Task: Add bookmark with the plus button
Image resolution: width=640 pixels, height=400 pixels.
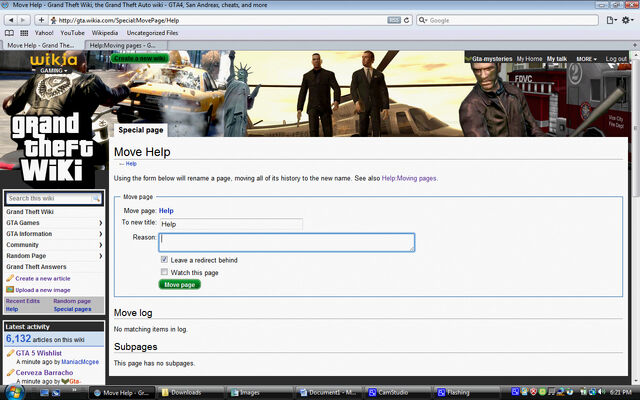Action: point(41,20)
